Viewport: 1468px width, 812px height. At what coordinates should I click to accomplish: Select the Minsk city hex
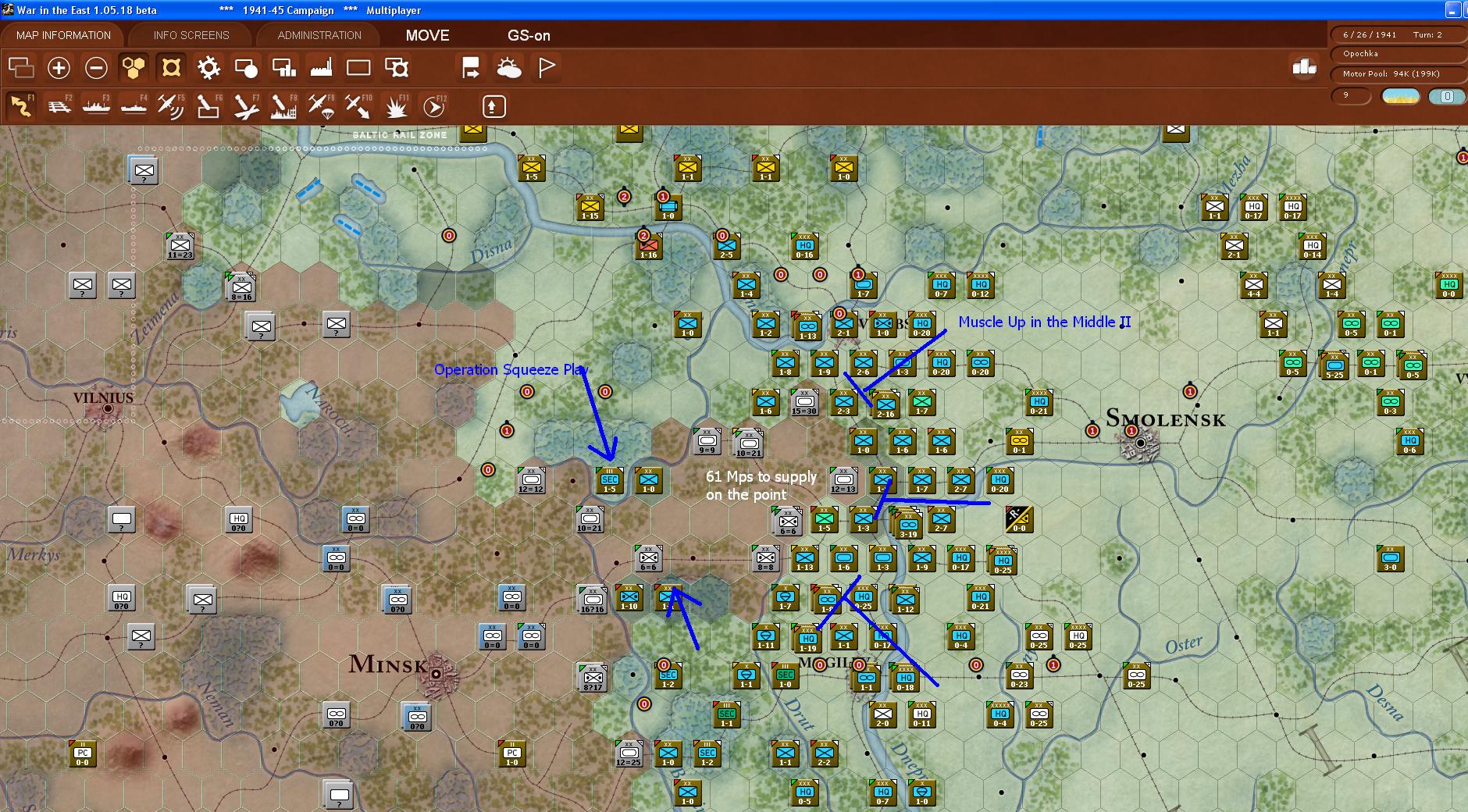[435, 674]
